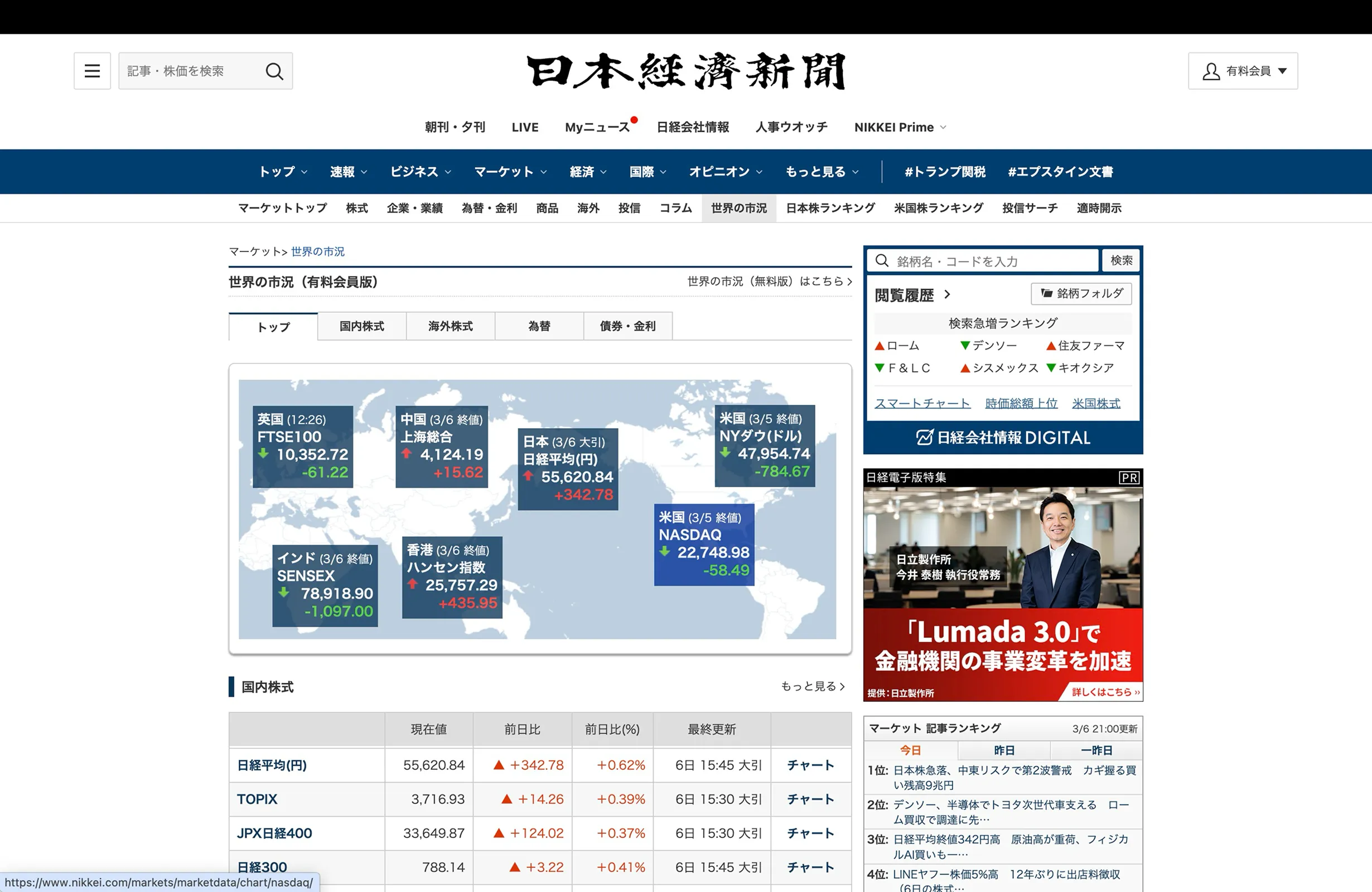
Task: Select the 海外株式 tab
Action: [451, 326]
